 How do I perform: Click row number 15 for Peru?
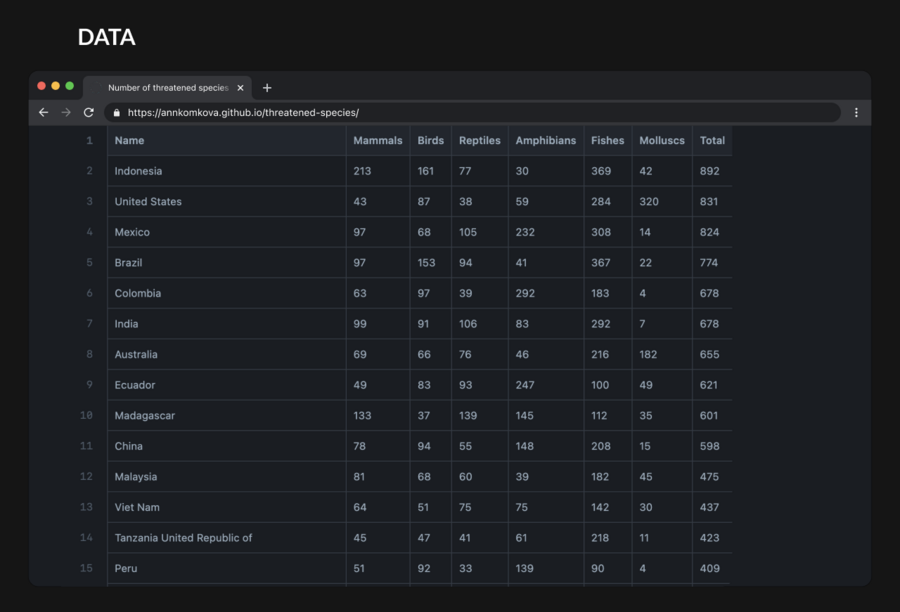click(x=88, y=568)
